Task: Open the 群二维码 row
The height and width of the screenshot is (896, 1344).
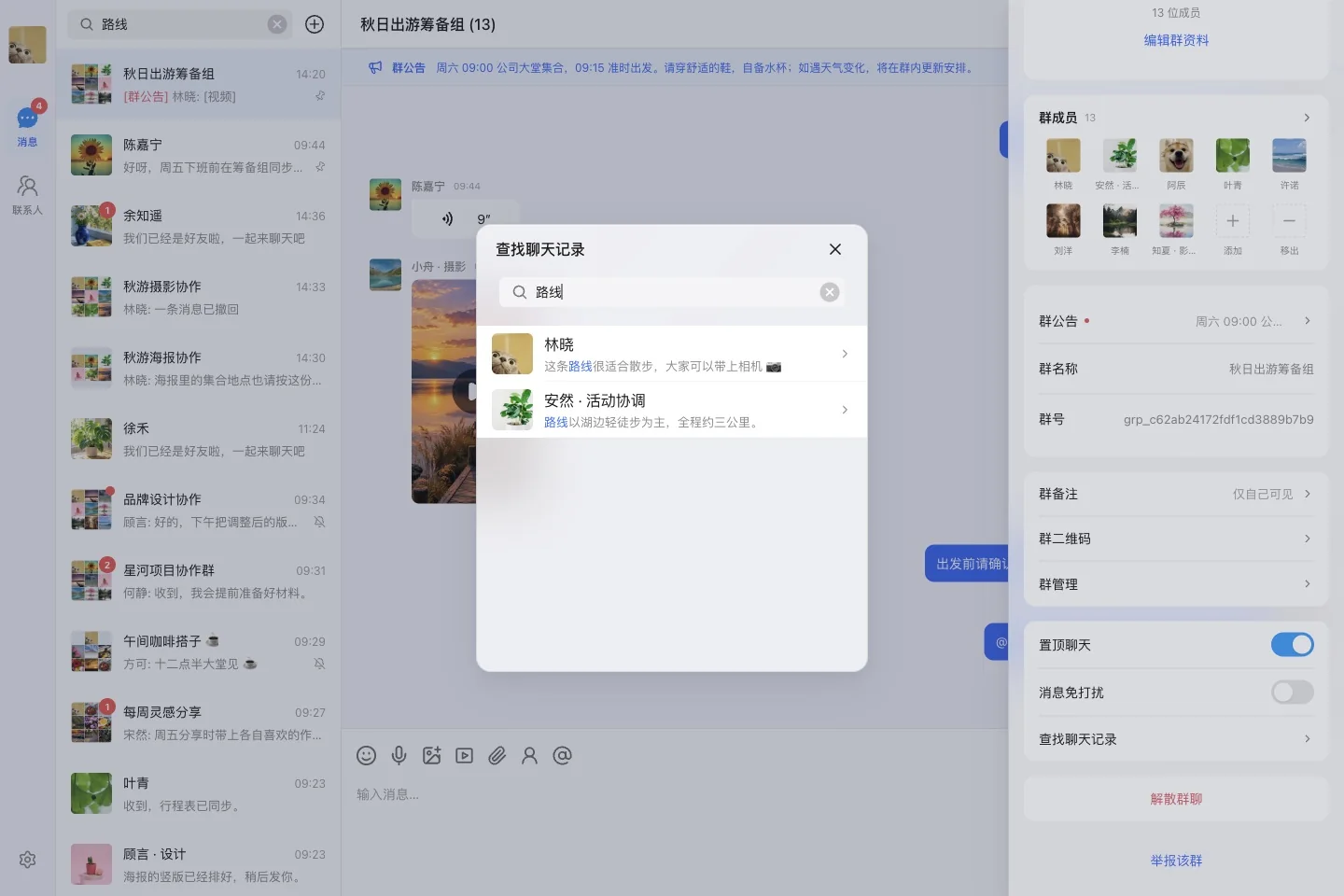Action: [1176, 539]
